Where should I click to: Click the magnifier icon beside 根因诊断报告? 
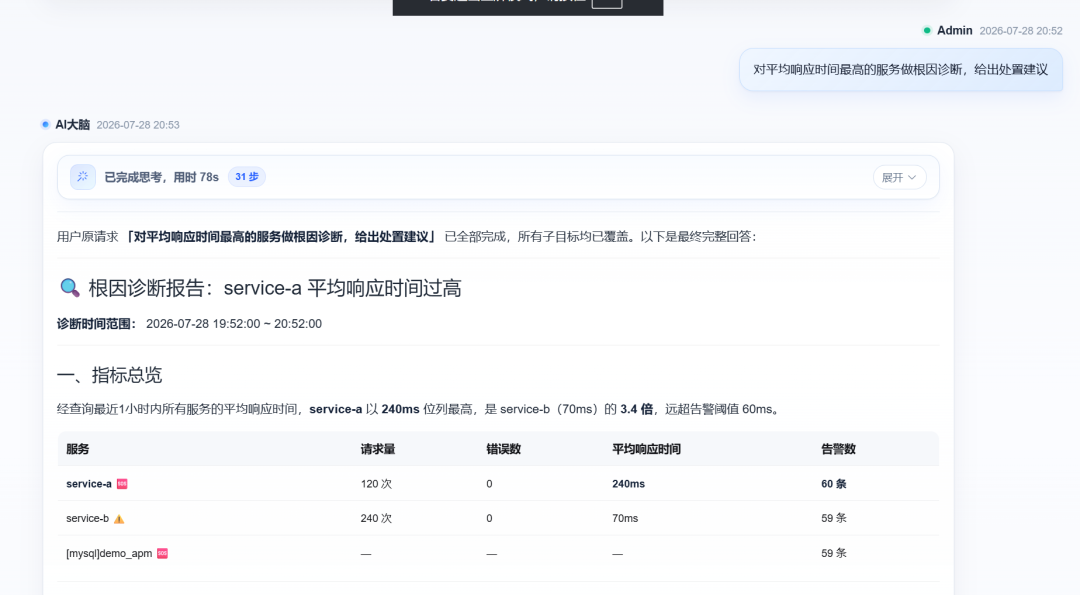click(70, 288)
